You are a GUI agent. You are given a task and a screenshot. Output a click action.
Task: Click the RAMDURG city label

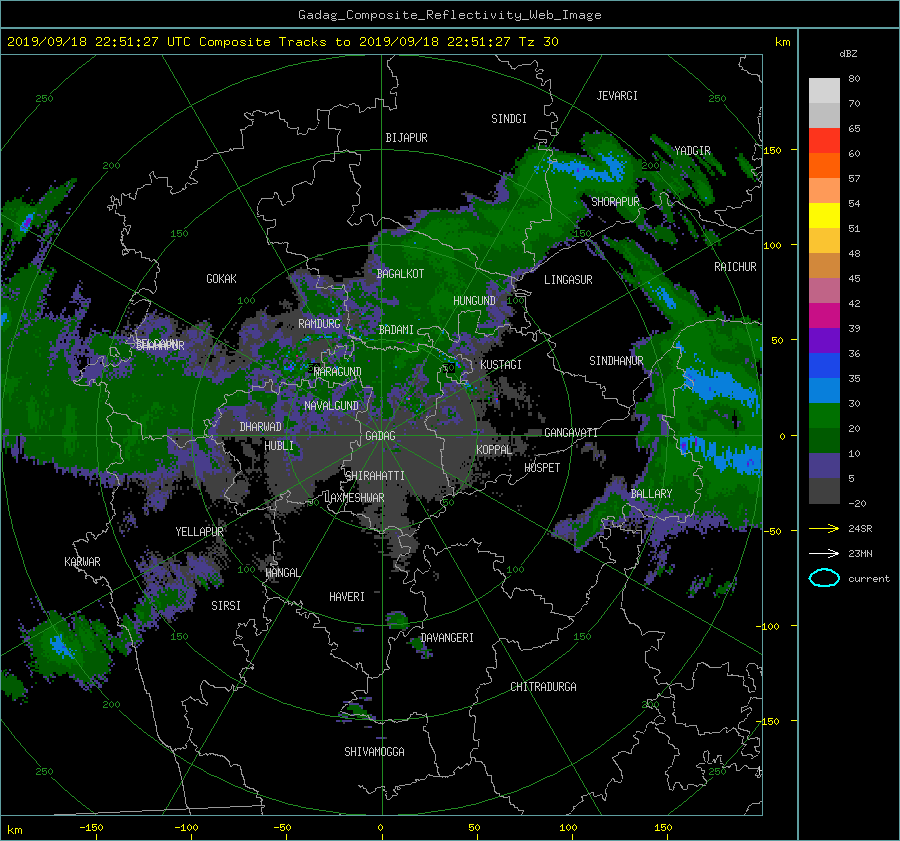pyautogui.click(x=319, y=324)
